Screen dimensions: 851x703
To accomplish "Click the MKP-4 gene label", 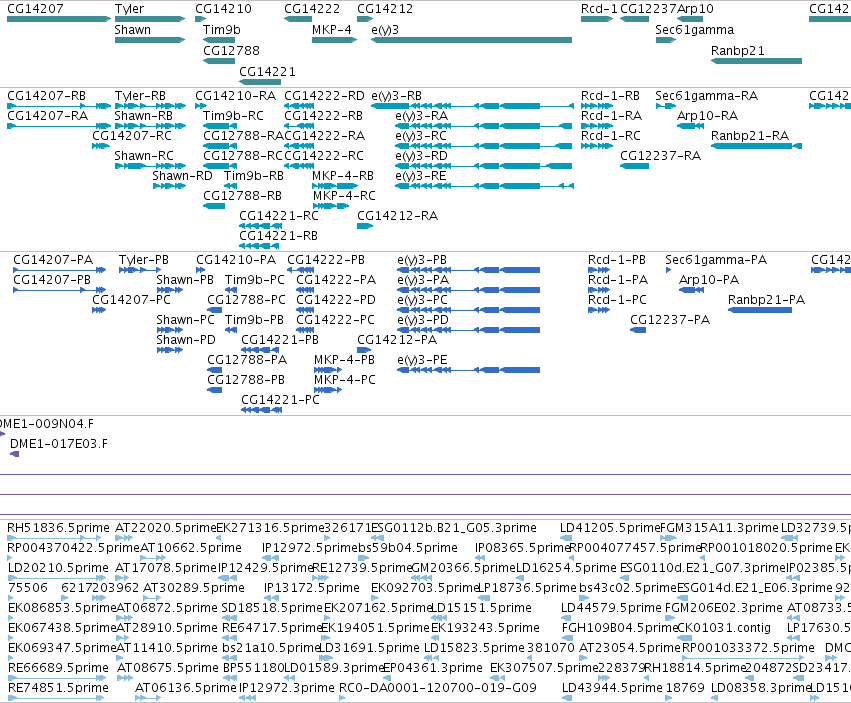I will point(332,30).
